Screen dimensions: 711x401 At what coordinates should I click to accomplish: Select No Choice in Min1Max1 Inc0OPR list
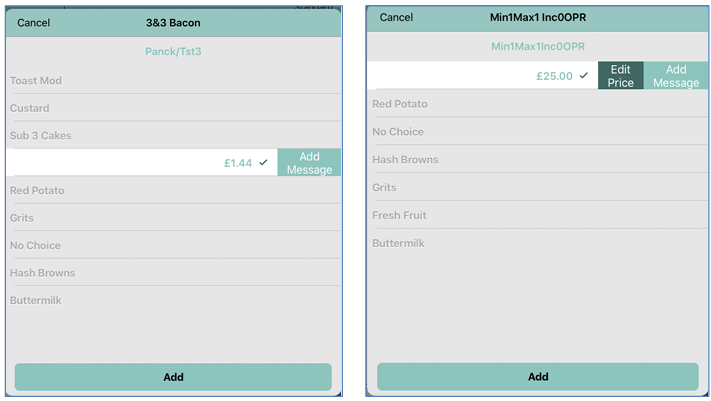[398, 131]
